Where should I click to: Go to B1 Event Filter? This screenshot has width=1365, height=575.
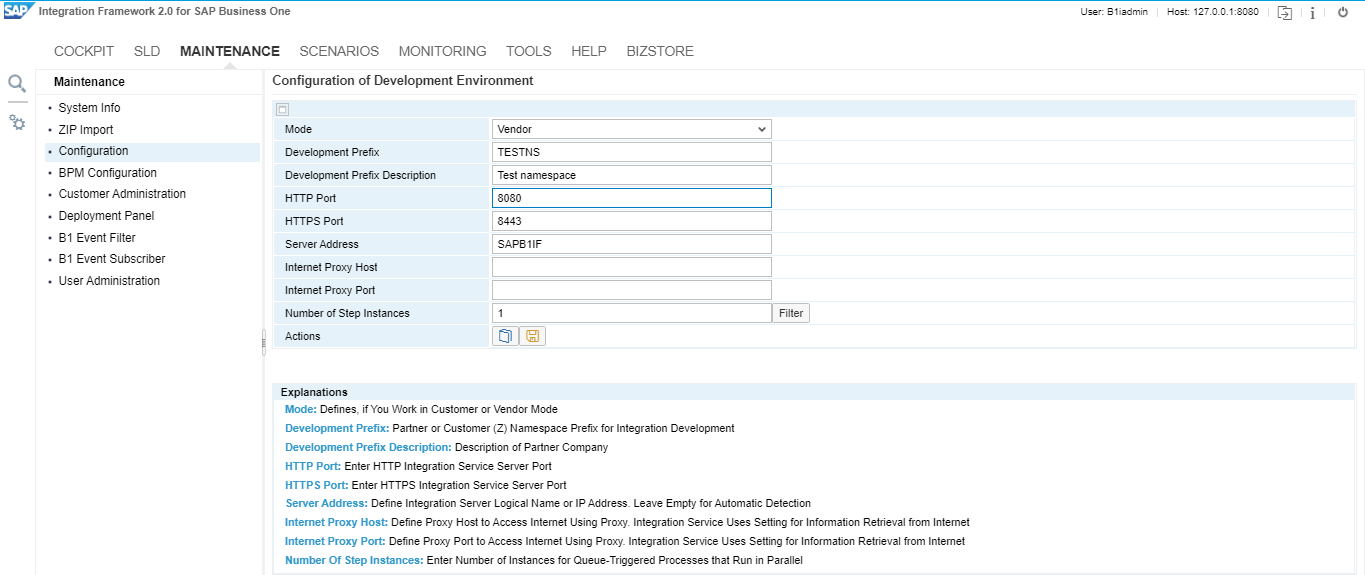[97, 238]
